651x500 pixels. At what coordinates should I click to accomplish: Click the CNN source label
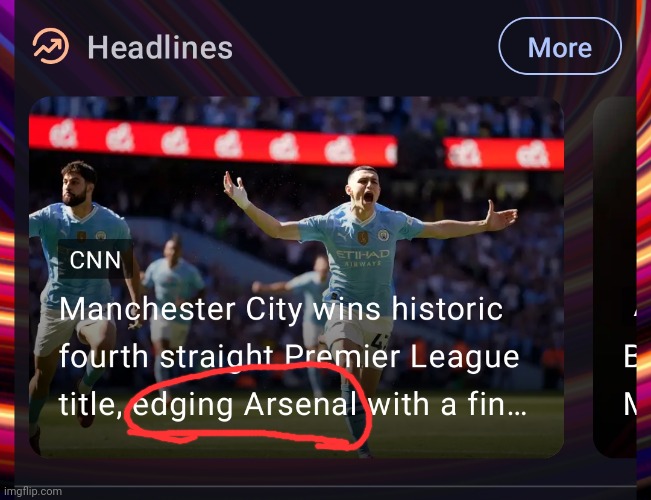click(97, 262)
